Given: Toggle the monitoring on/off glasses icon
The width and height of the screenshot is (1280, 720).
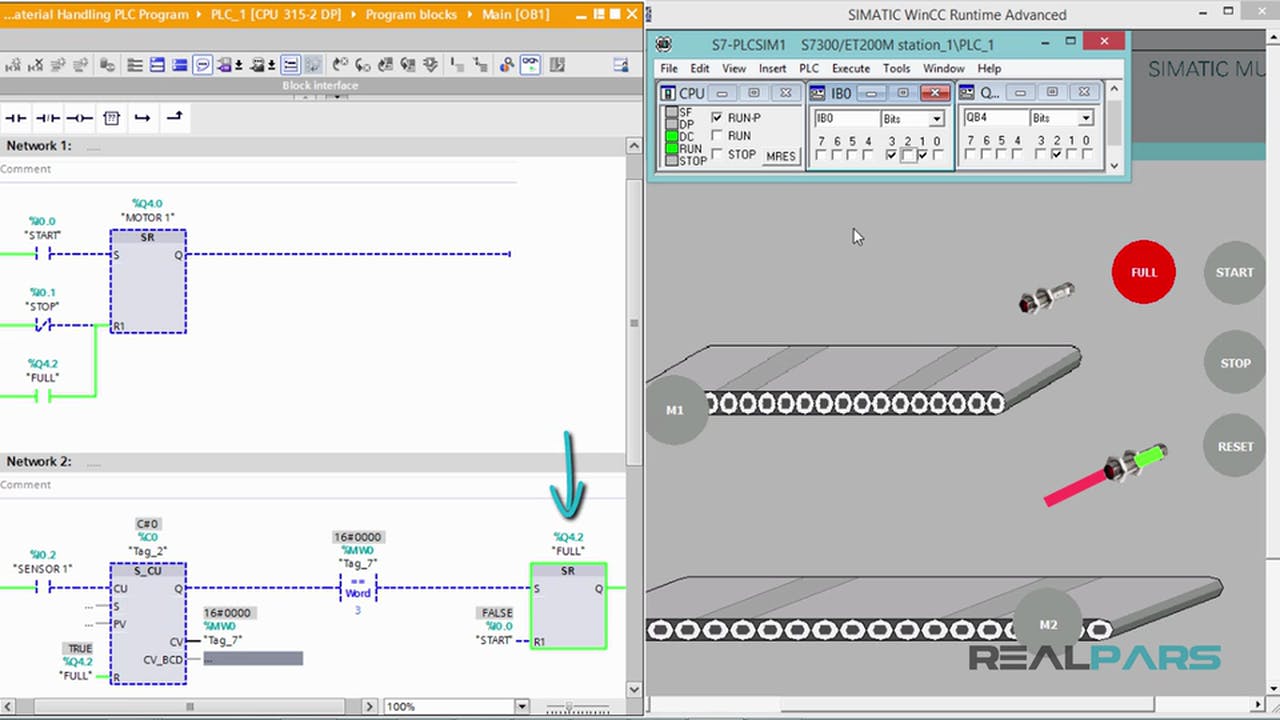Looking at the screenshot, I should 529,65.
